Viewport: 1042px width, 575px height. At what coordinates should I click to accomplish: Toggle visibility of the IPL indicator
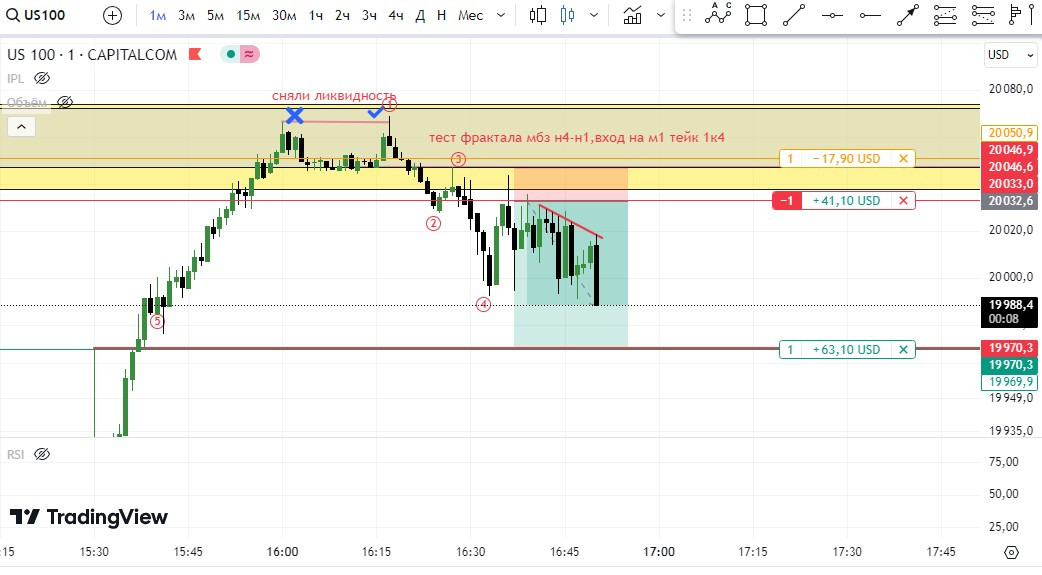(x=42, y=78)
